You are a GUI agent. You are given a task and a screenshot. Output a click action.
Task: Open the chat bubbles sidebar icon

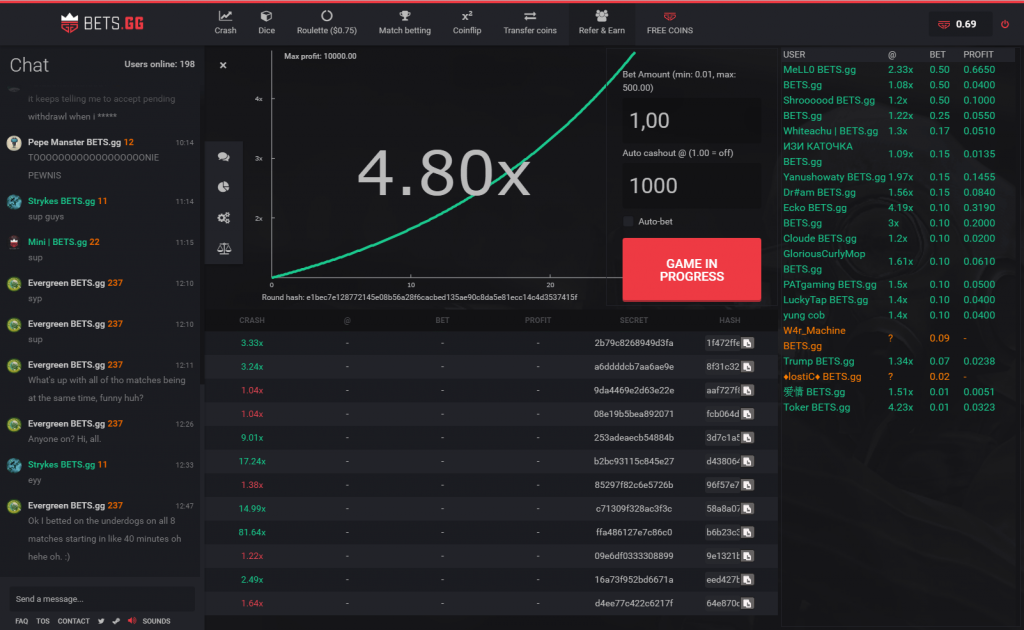pyautogui.click(x=223, y=157)
